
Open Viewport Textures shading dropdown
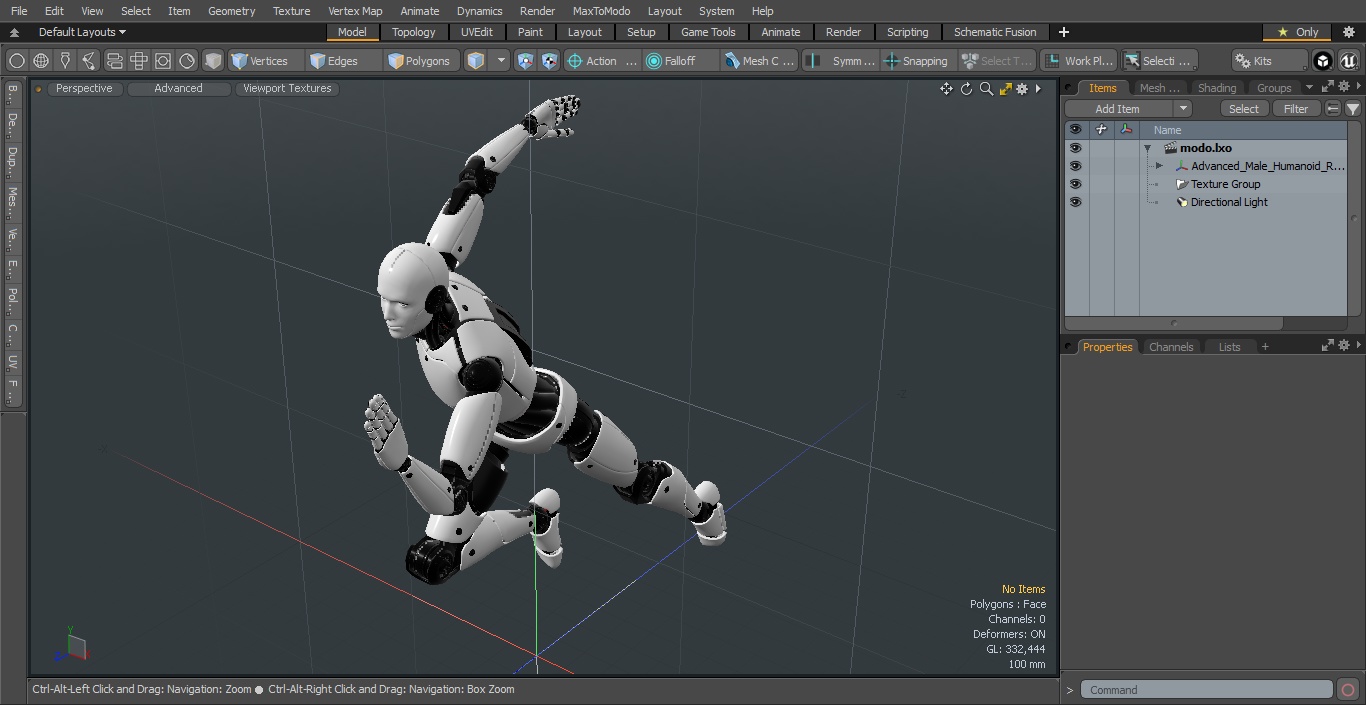point(287,88)
